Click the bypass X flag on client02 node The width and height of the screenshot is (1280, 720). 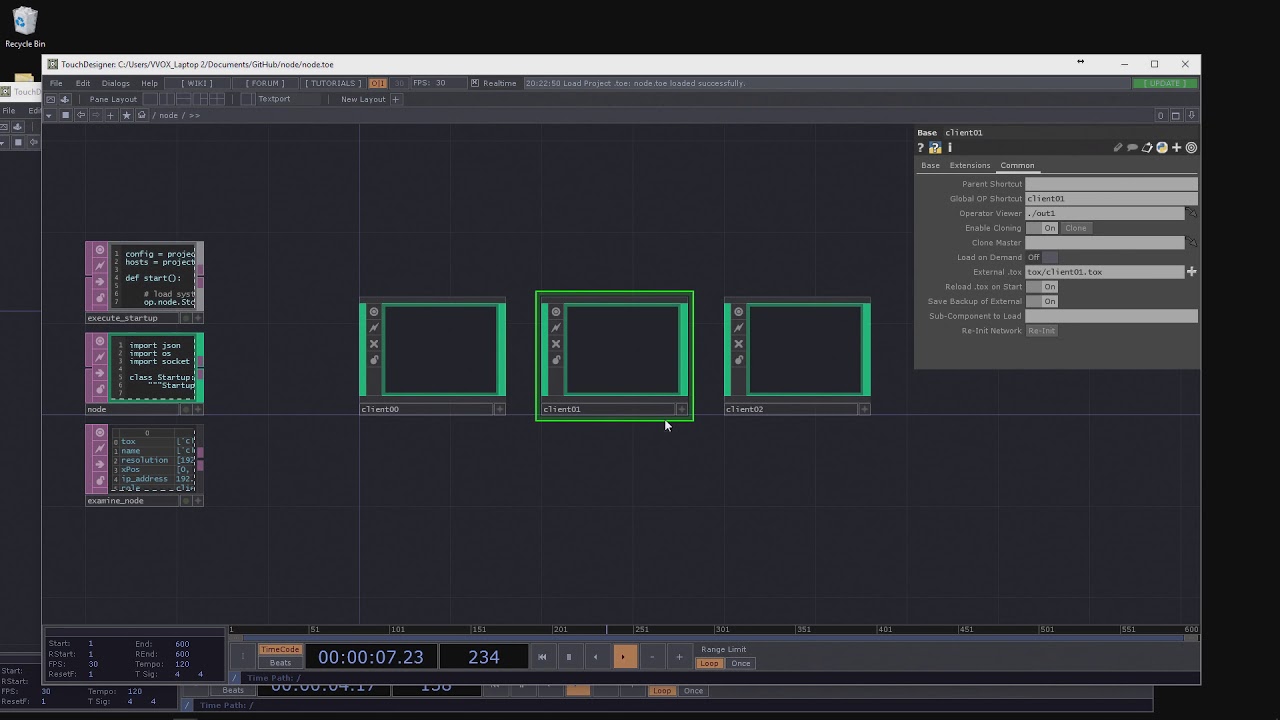[738, 344]
